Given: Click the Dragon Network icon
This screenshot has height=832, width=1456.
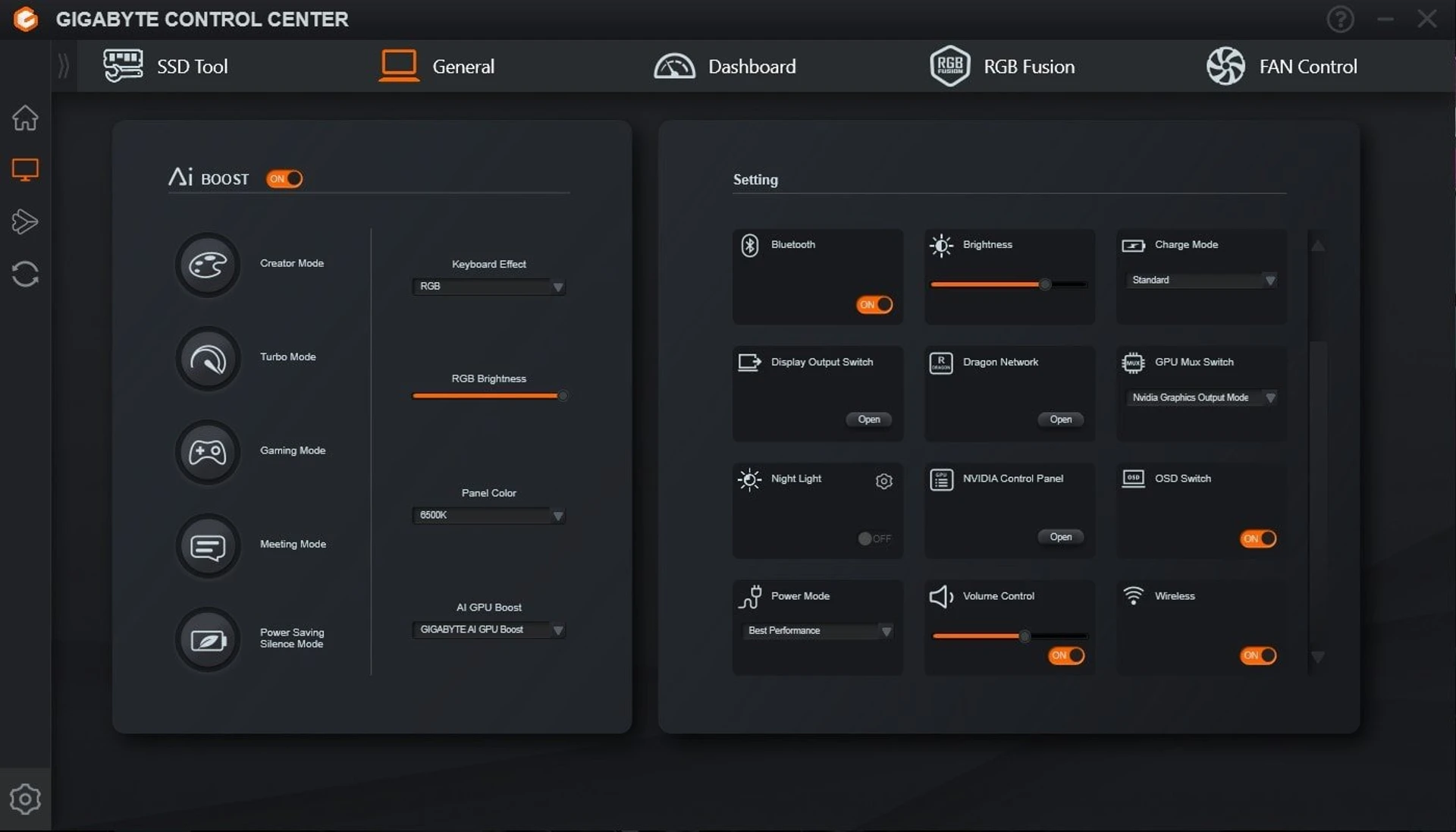Looking at the screenshot, I should point(941,363).
